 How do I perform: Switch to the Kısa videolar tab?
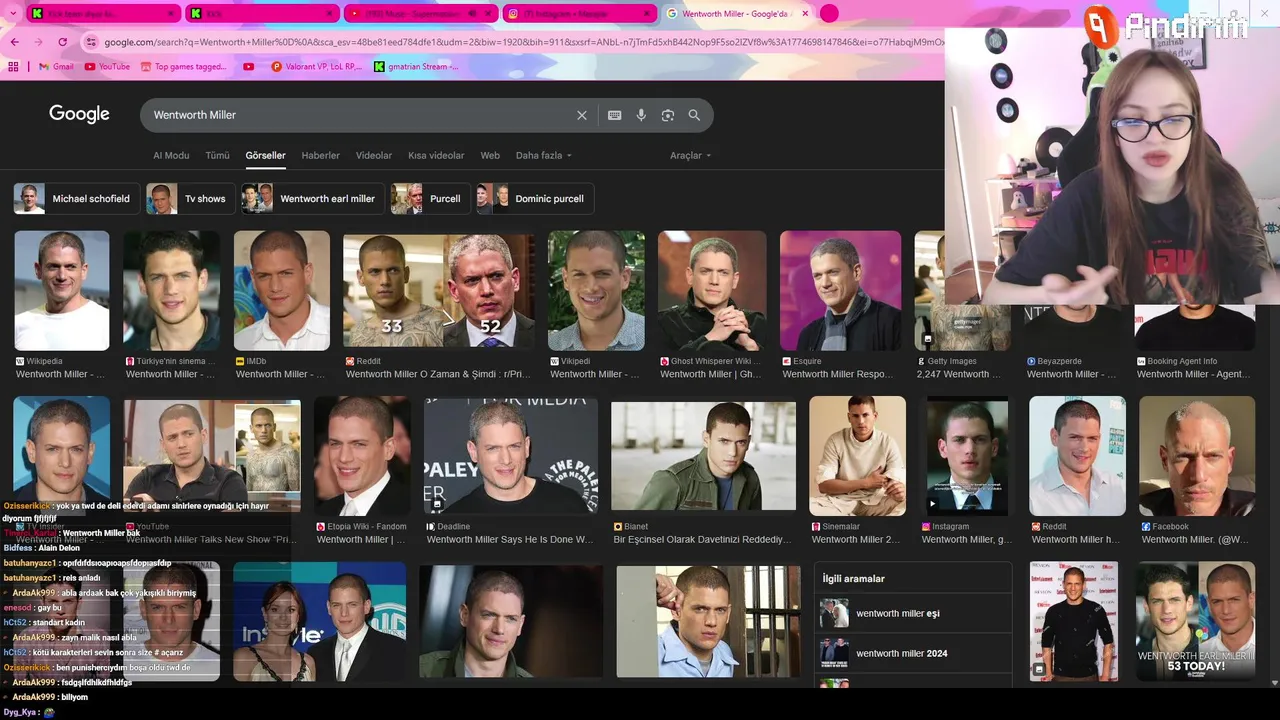coord(436,156)
